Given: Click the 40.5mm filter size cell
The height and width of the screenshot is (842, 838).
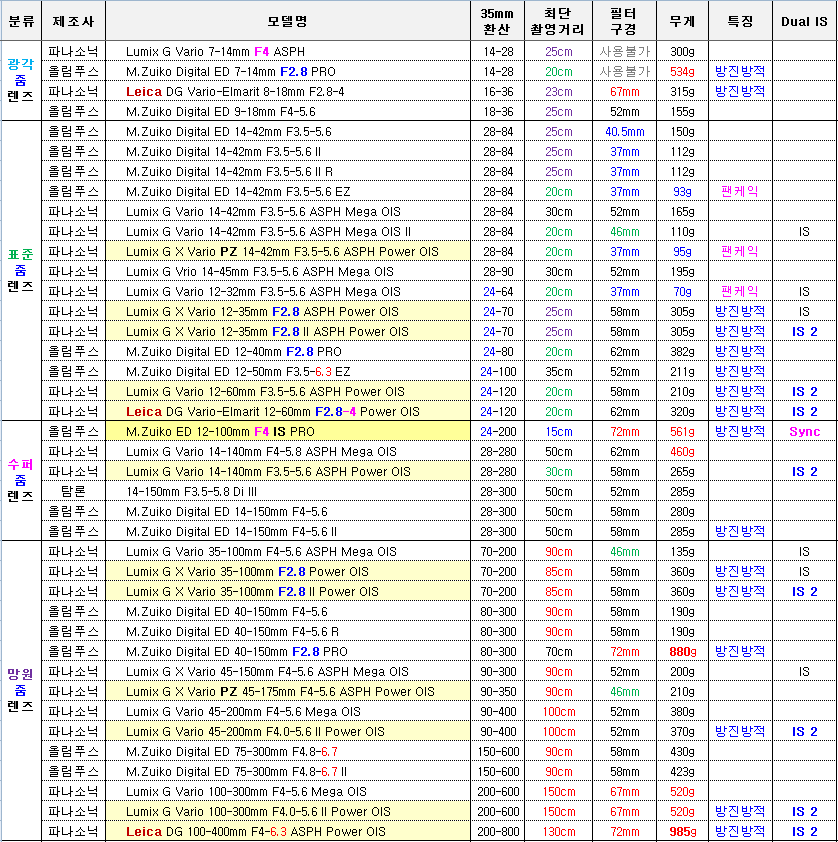Looking at the screenshot, I should click(x=625, y=132).
